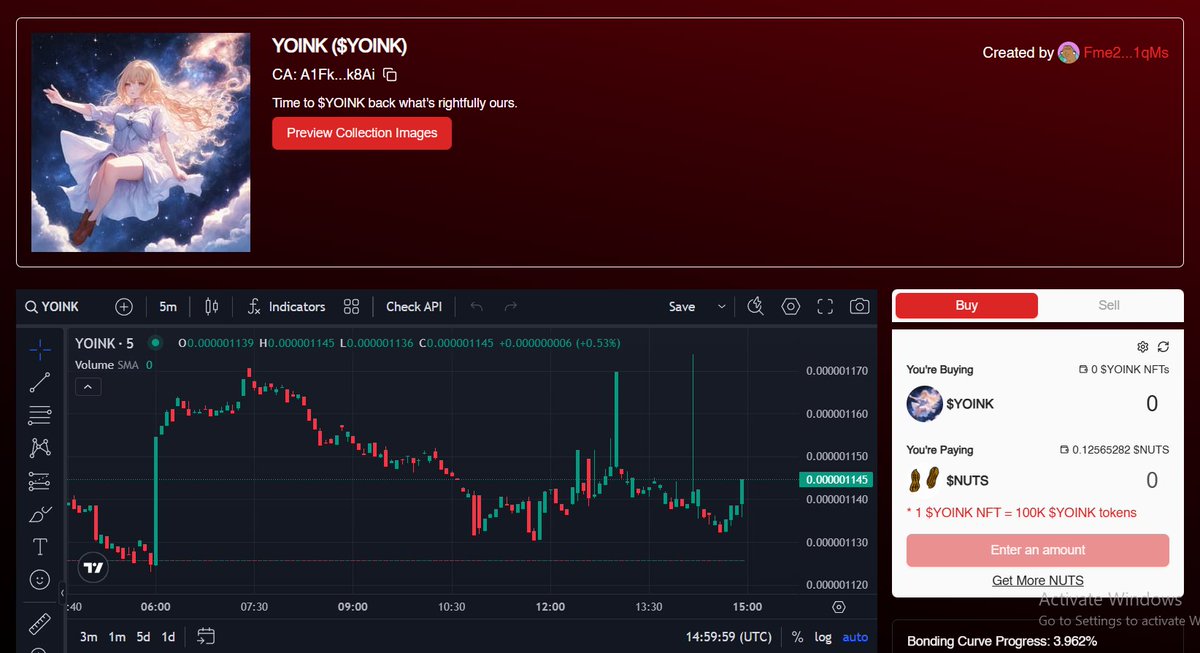Open the chart quick search icon
The height and width of the screenshot is (653, 1200).
click(x=756, y=307)
